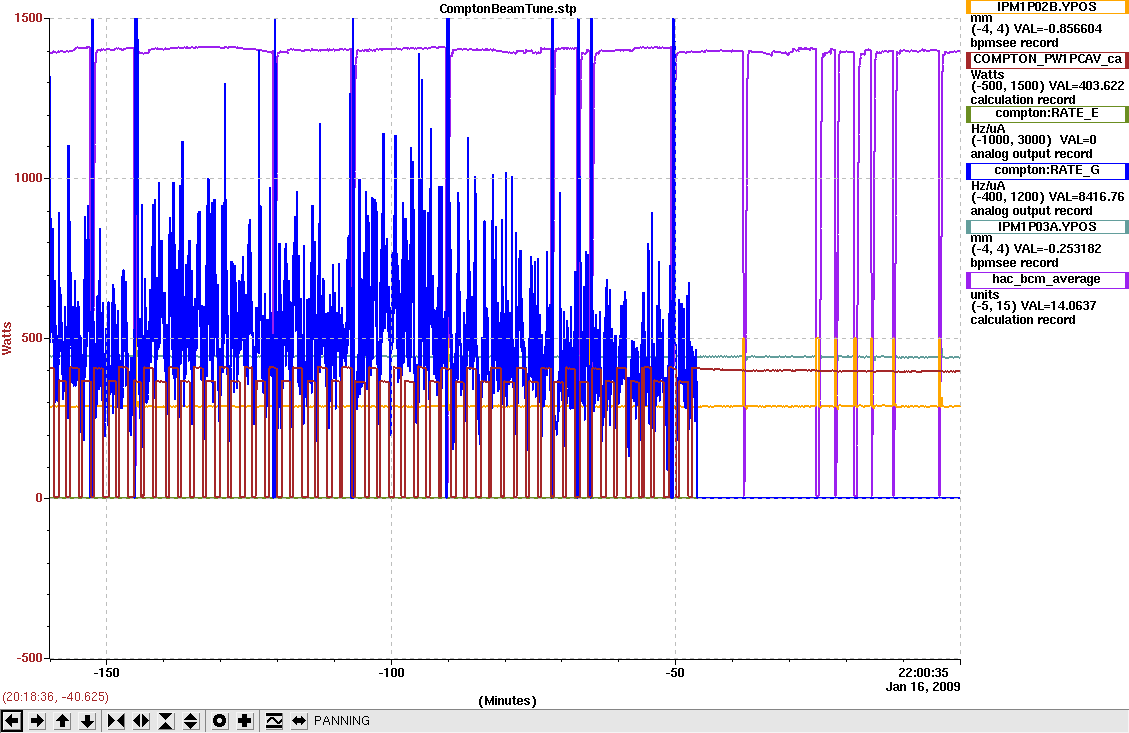This screenshot has width=1129, height=733.
Task: Select the COMPTON_PW1PCAV_ca curve legend label
Action: coord(1047,59)
